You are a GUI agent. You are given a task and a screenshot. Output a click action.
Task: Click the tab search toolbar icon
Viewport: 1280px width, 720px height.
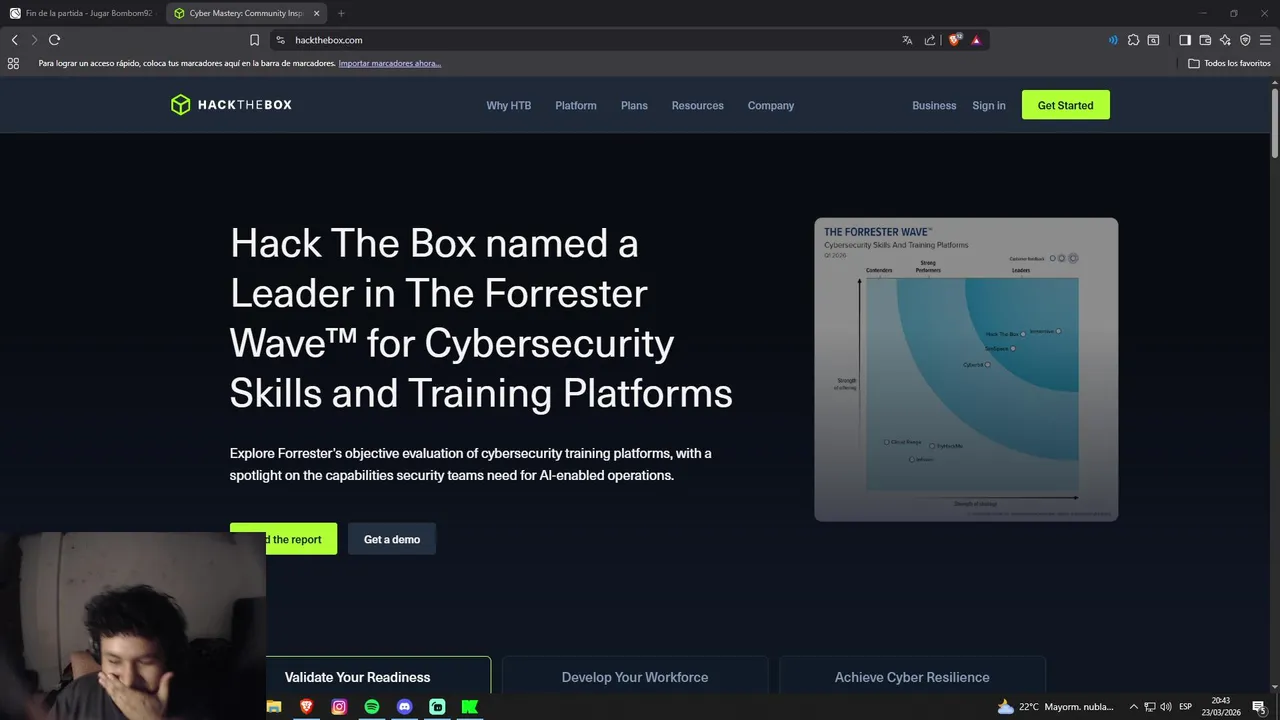[1153, 40]
